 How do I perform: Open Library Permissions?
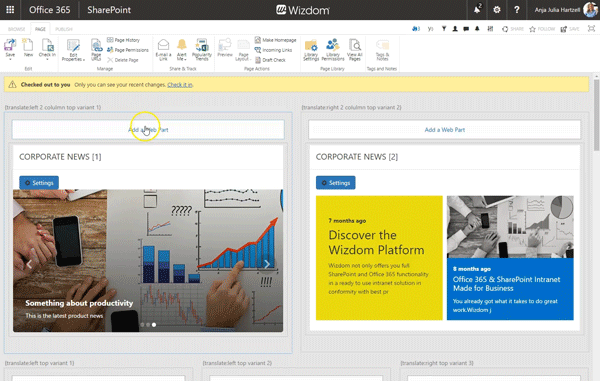click(x=333, y=50)
